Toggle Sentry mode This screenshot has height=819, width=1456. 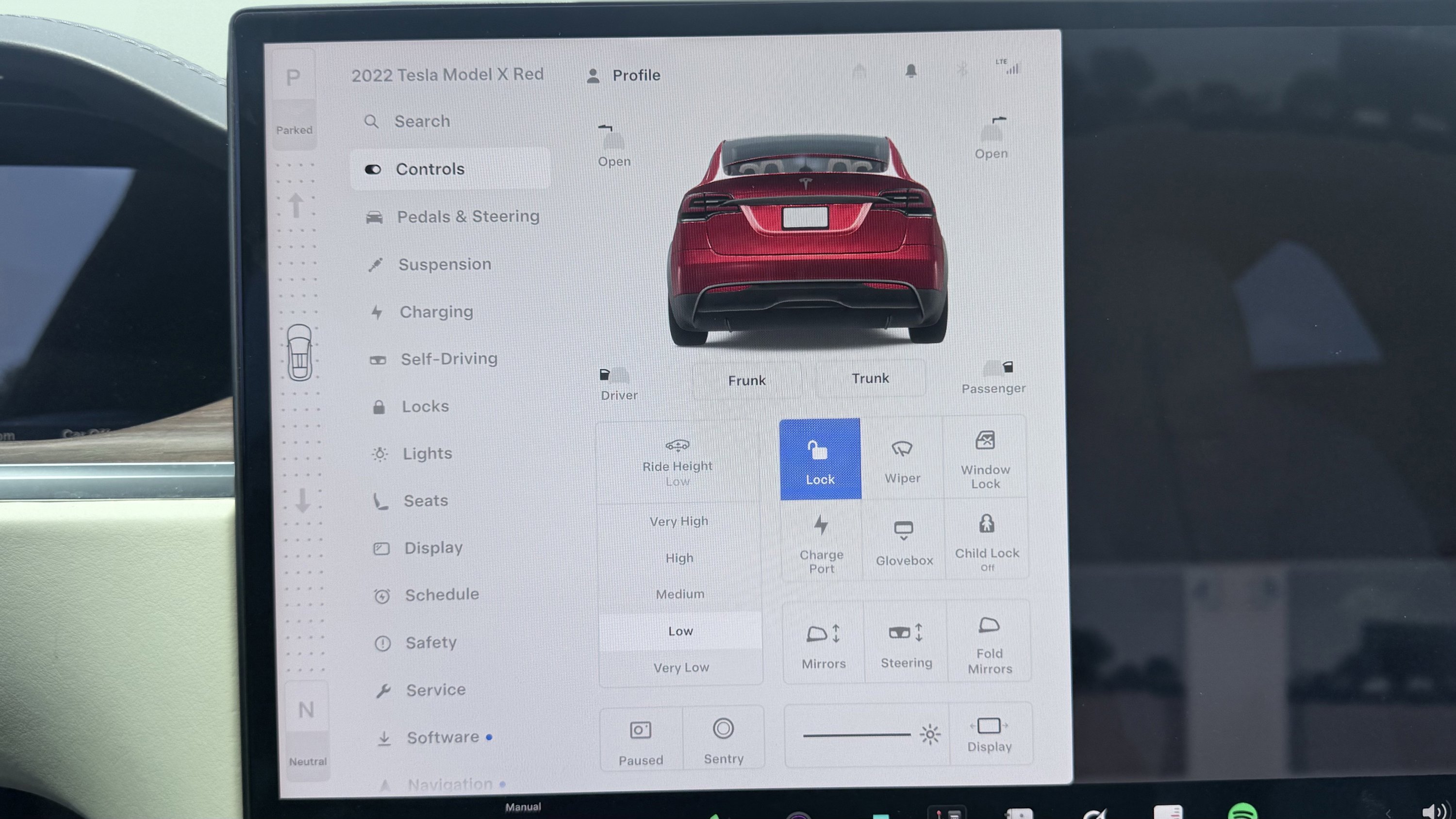(724, 738)
